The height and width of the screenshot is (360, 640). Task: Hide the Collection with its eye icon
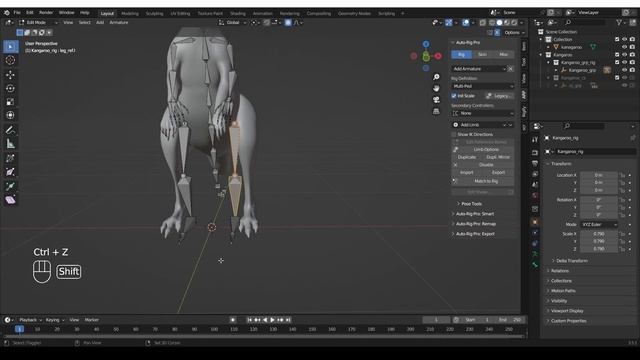[x=624, y=40]
